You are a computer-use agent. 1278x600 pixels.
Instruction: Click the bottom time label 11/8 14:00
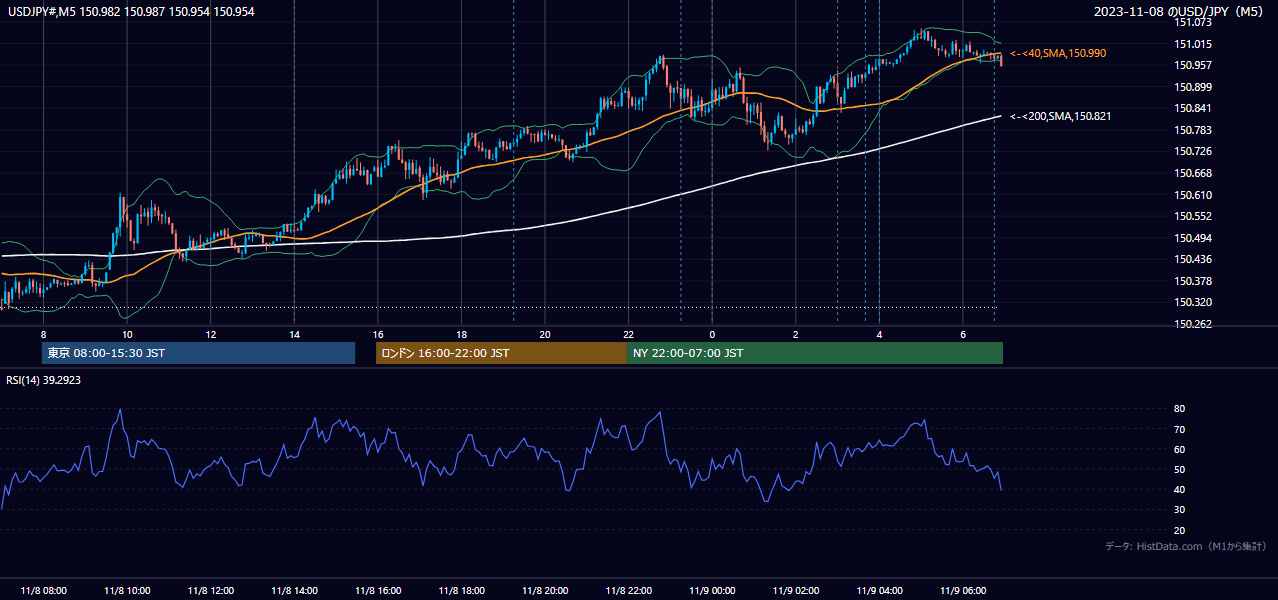[x=294, y=591]
